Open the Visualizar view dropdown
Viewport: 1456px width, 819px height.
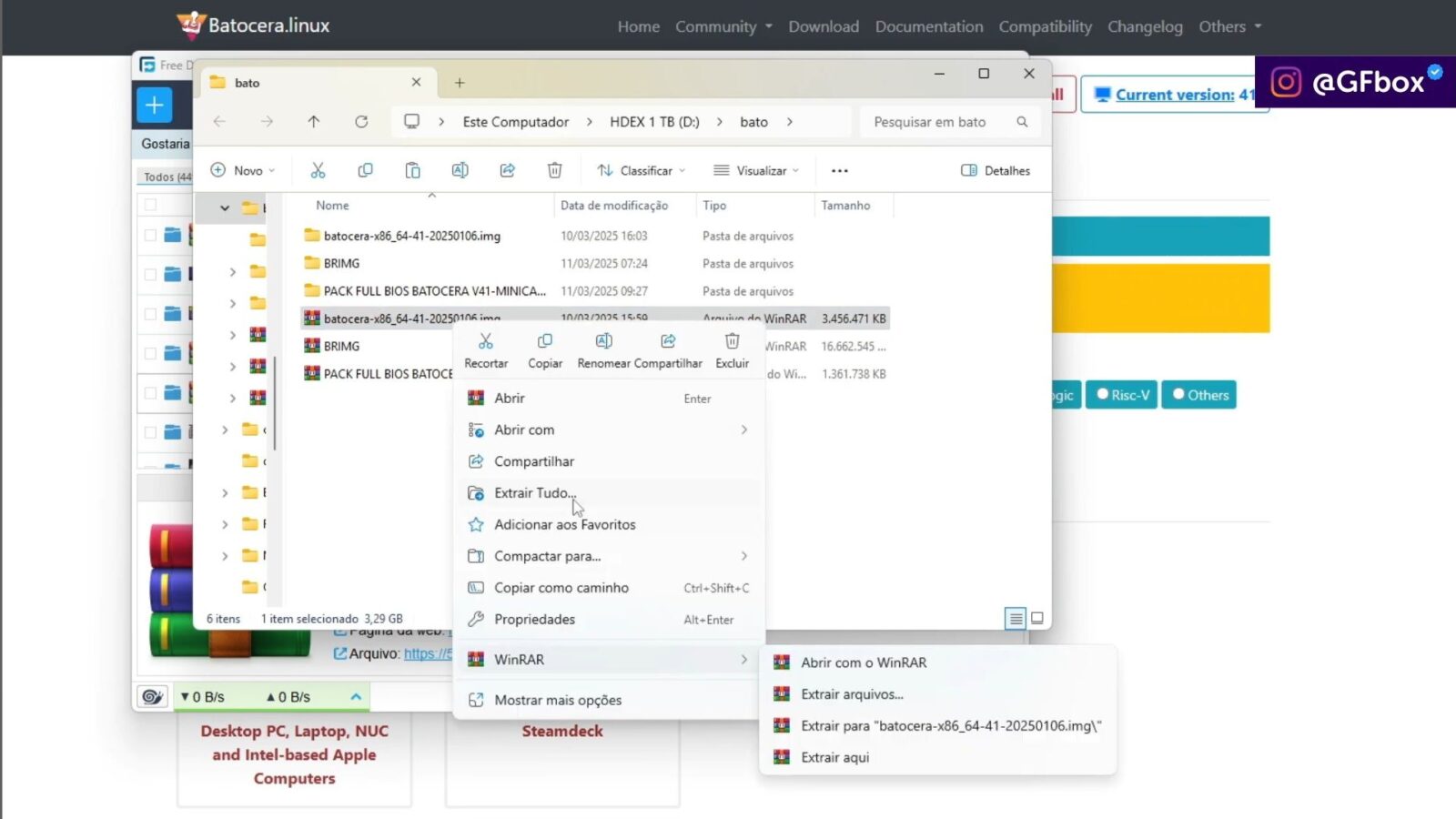[x=756, y=171]
